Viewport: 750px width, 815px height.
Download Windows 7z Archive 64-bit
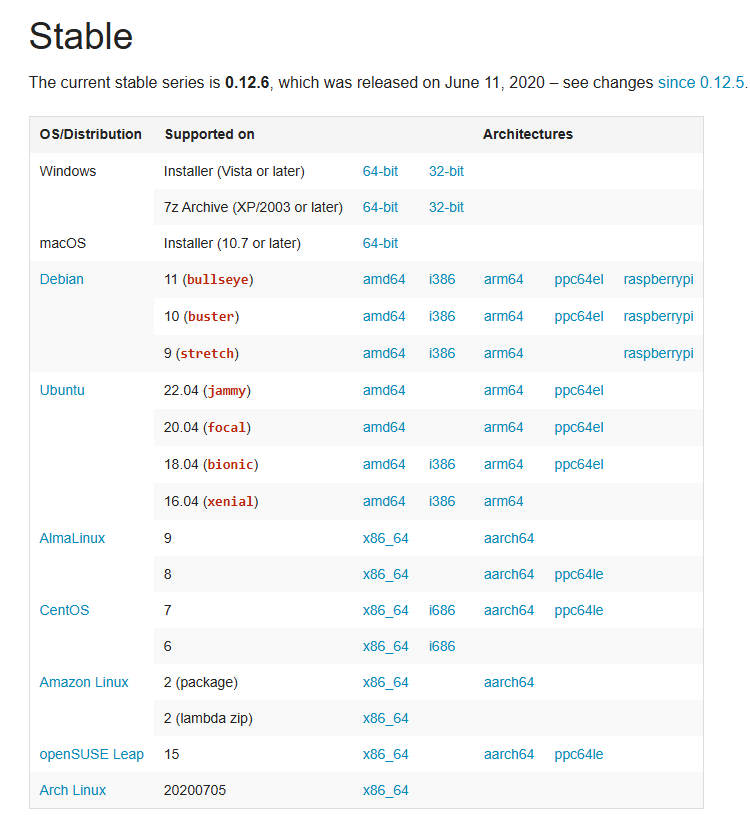380,207
